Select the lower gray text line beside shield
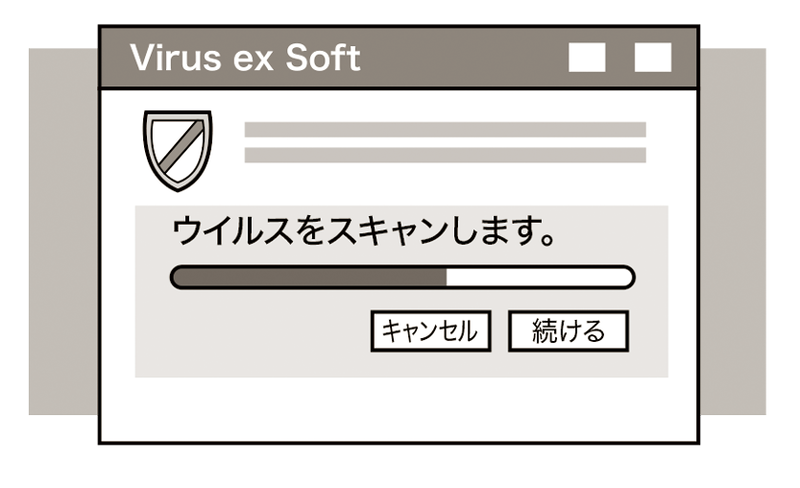 (x=445, y=155)
